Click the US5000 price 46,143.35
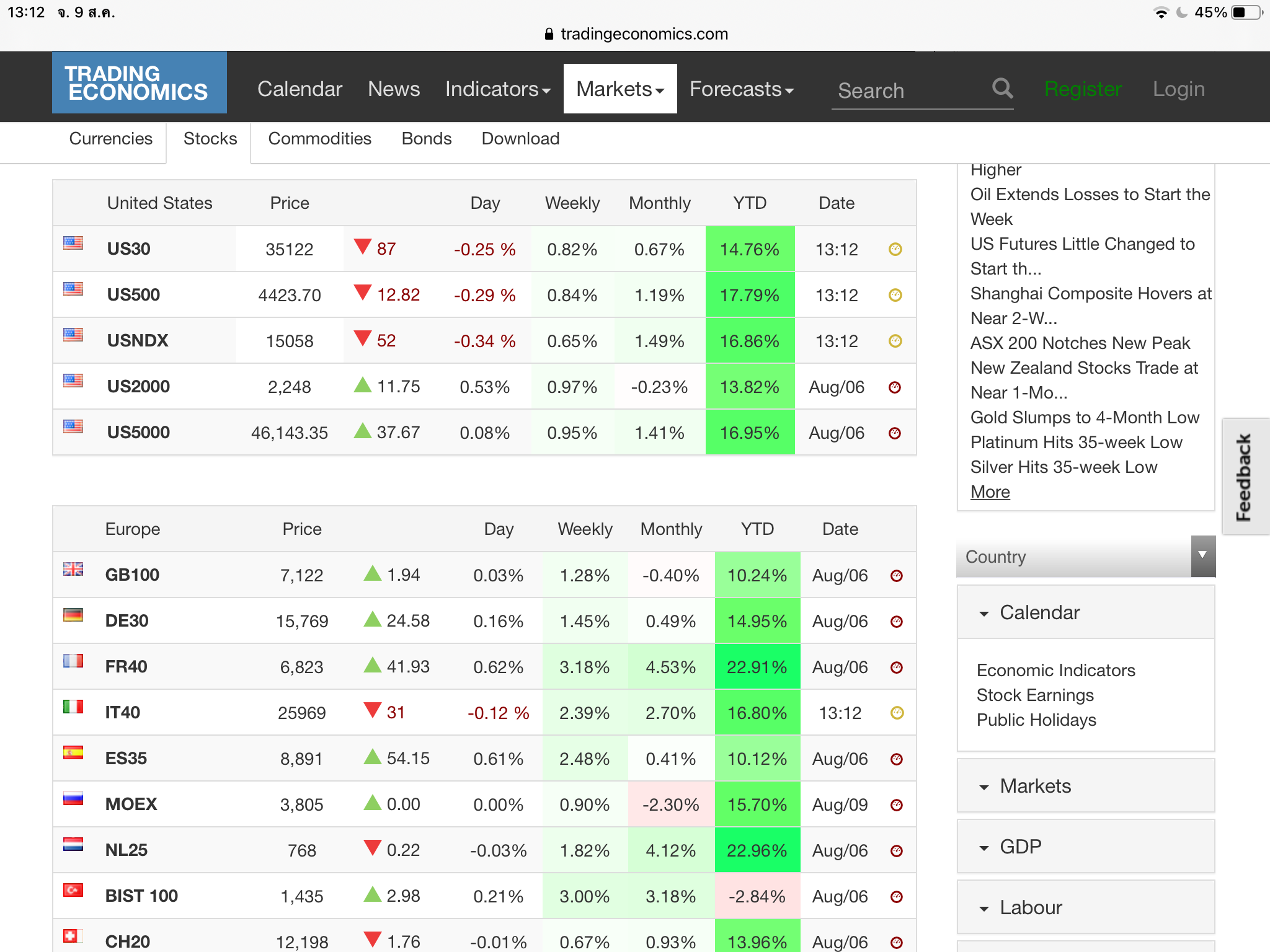Screen dimensions: 1270x952 coord(290,433)
